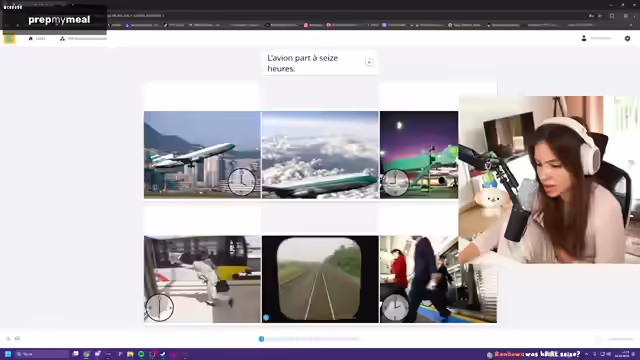Open the Spotify taskbar icon
This screenshot has height=360, width=640.
(141, 354)
